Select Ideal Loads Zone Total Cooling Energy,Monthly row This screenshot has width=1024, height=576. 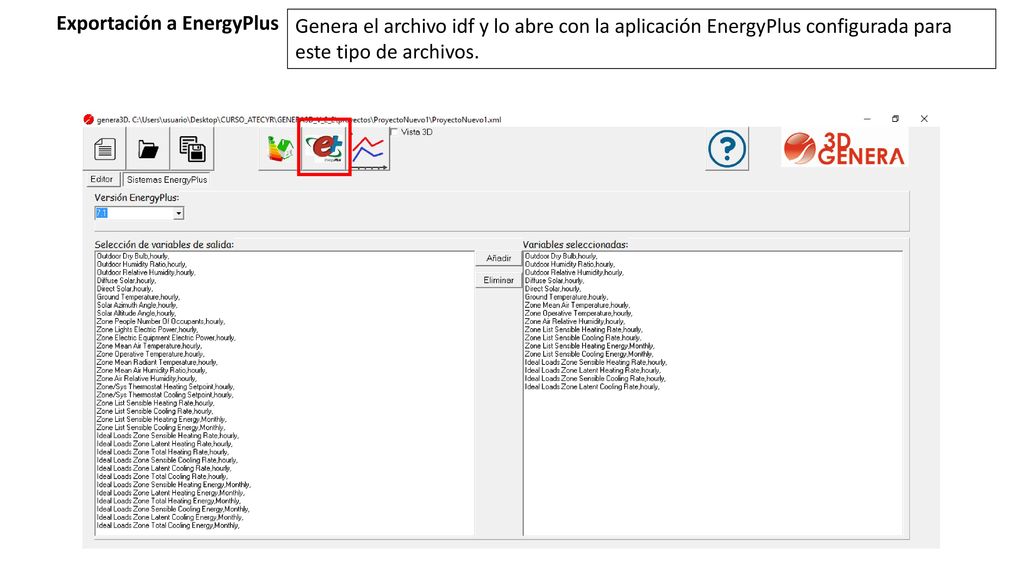(168, 526)
